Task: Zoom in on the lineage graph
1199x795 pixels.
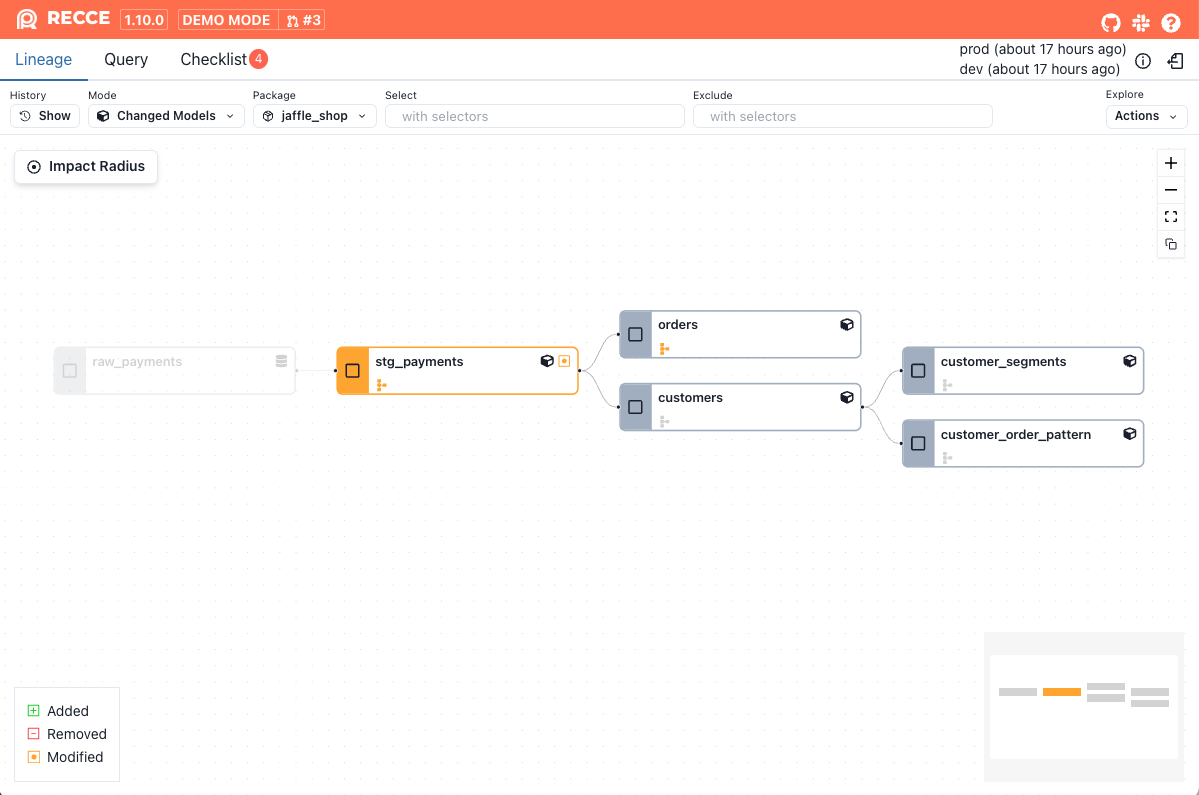Action: tap(1171, 163)
